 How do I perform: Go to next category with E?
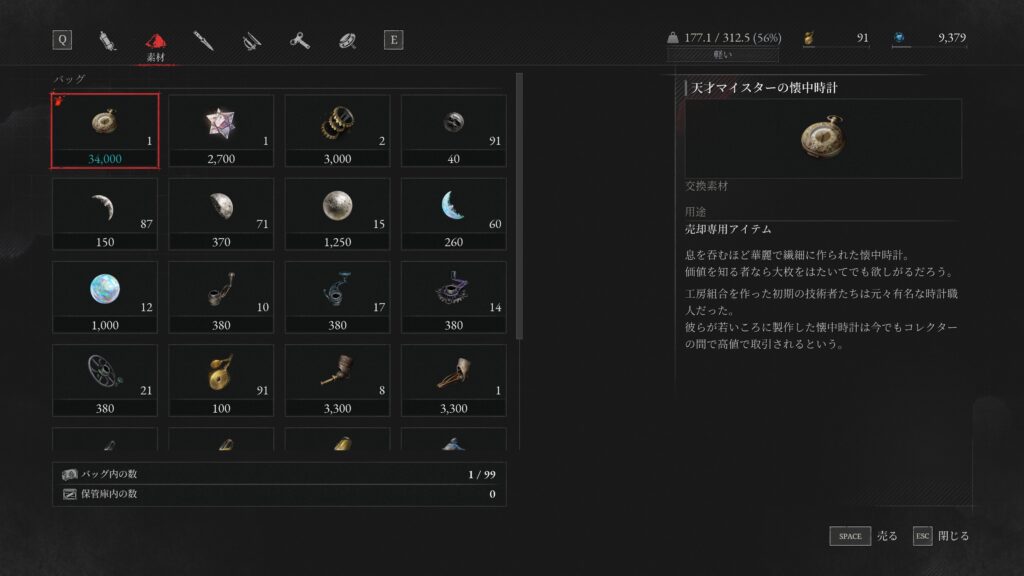pyautogui.click(x=393, y=40)
